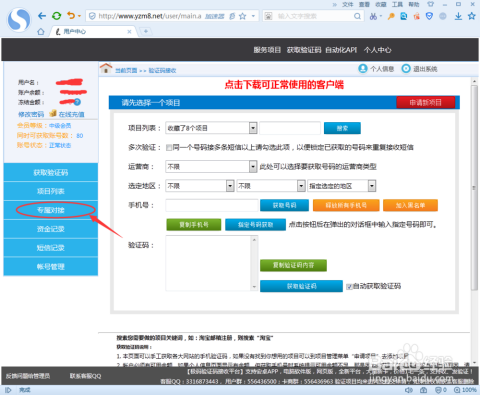Reload the page with green refresh icon
The height and width of the screenshot is (395, 480).
click(x=57, y=16)
